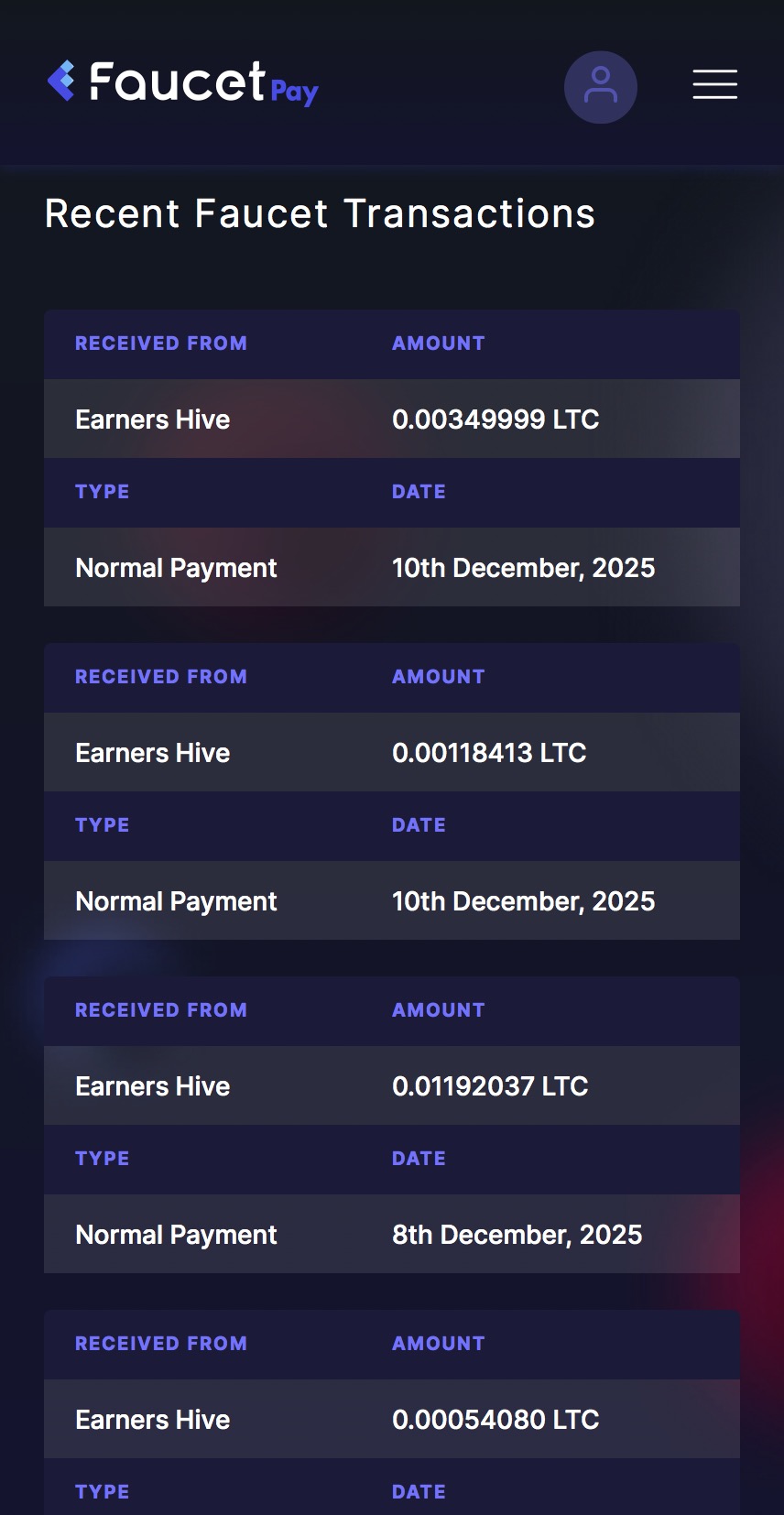Click the 8th December, 2025 date
The height and width of the screenshot is (1515, 784).
click(x=517, y=1235)
